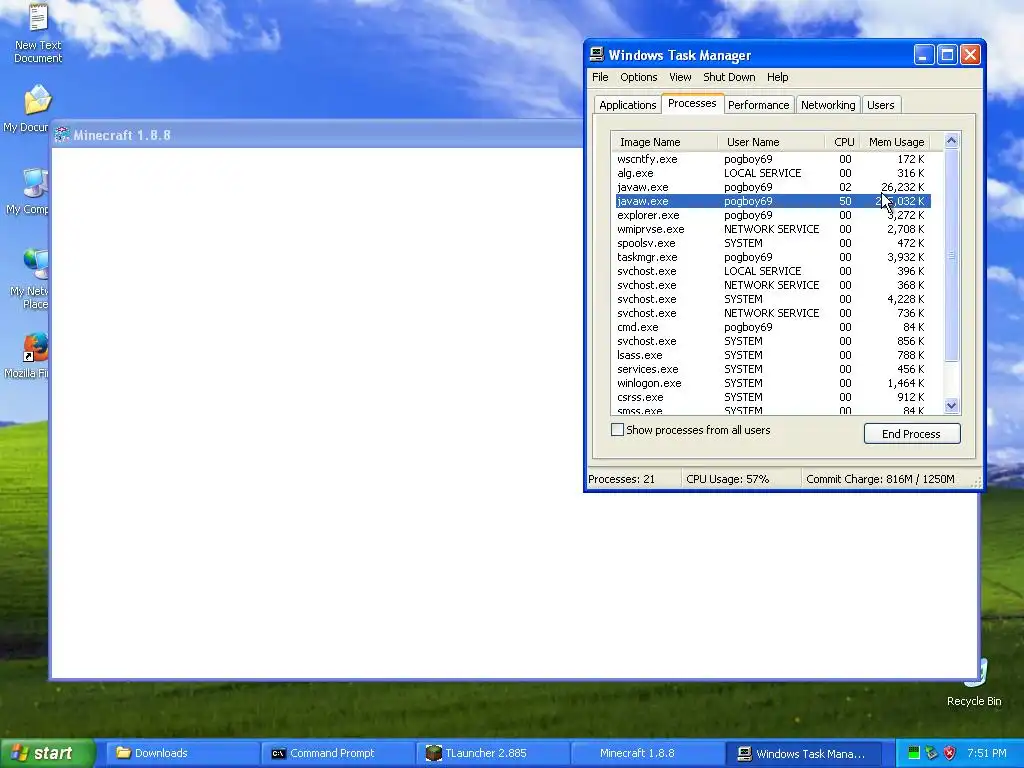Switch to the Applications tab
This screenshot has height=768, width=1024.
coord(628,105)
